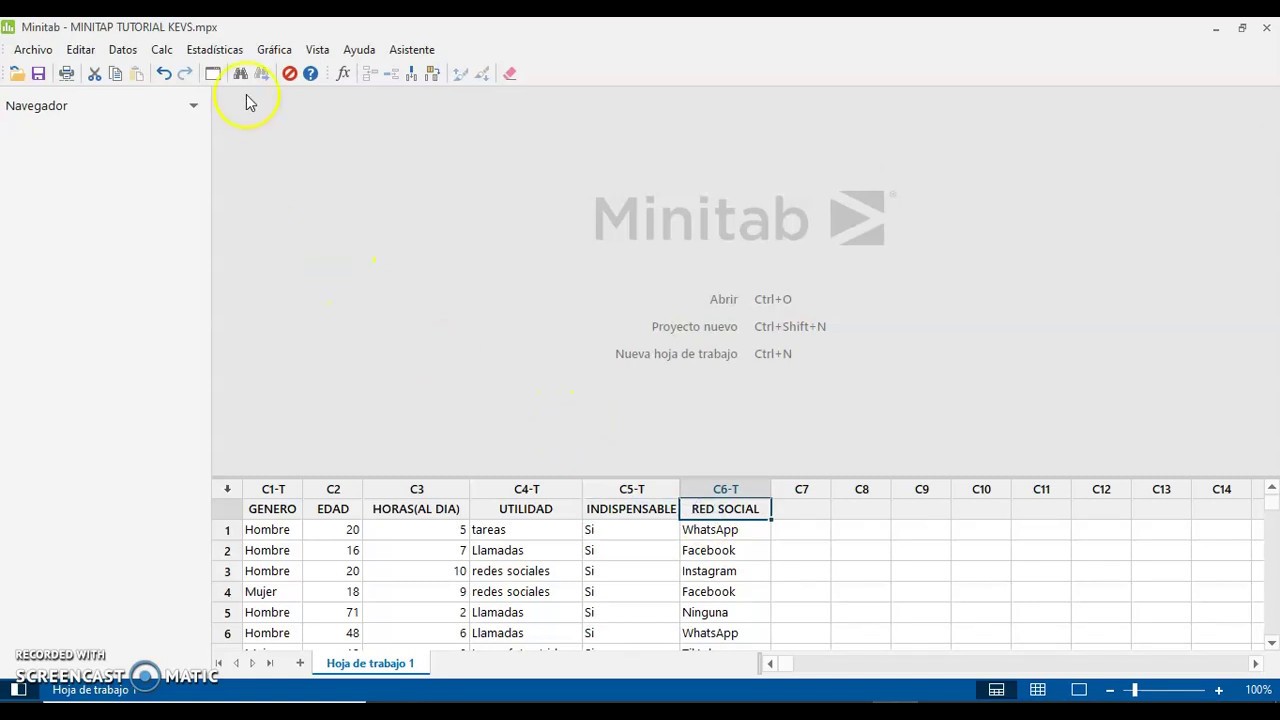This screenshot has height=720, width=1280.
Task: Click the insert column toolbar icon
Action: coord(411,74)
